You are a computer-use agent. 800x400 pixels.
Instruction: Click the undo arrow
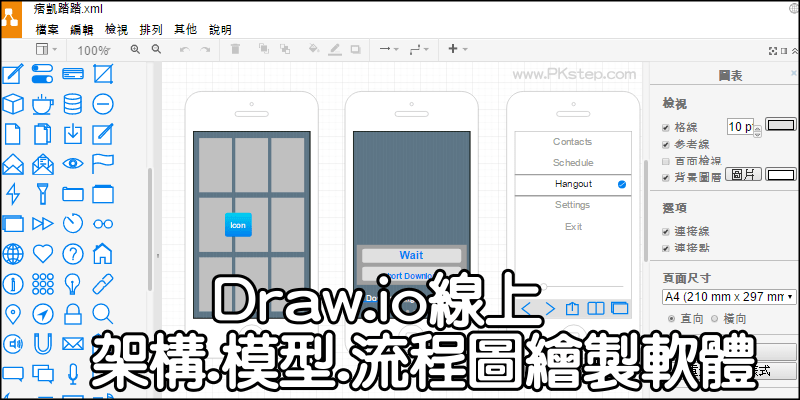tap(185, 49)
